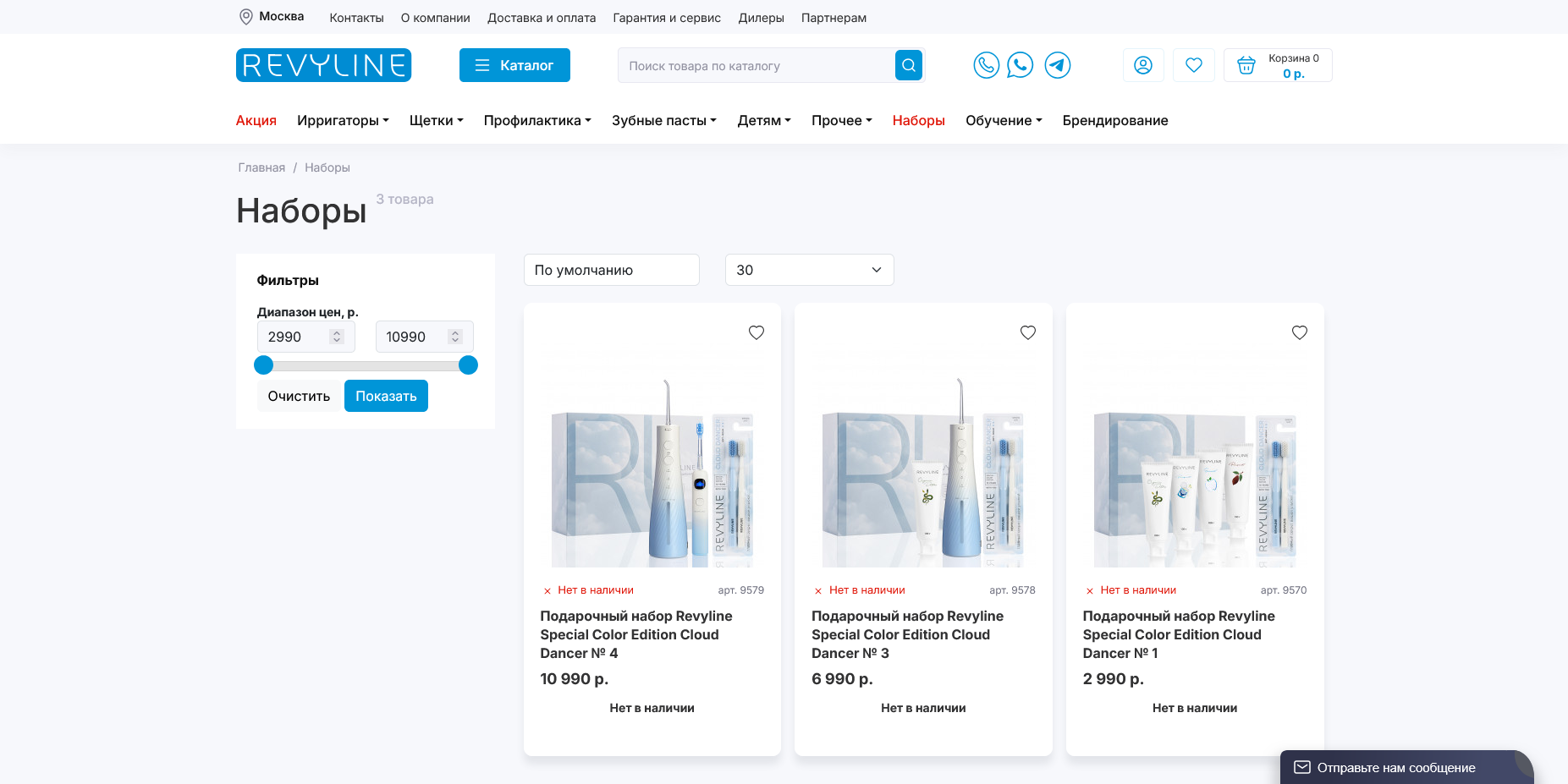Viewport: 1568px width, 784px height.
Task: Click the phone call icon
Action: pos(987,65)
